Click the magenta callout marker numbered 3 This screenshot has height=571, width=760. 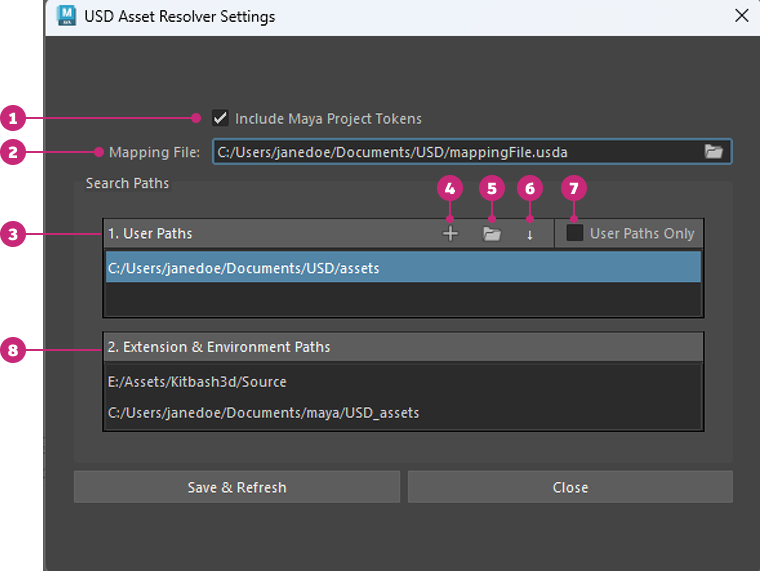pyautogui.click(x=13, y=235)
